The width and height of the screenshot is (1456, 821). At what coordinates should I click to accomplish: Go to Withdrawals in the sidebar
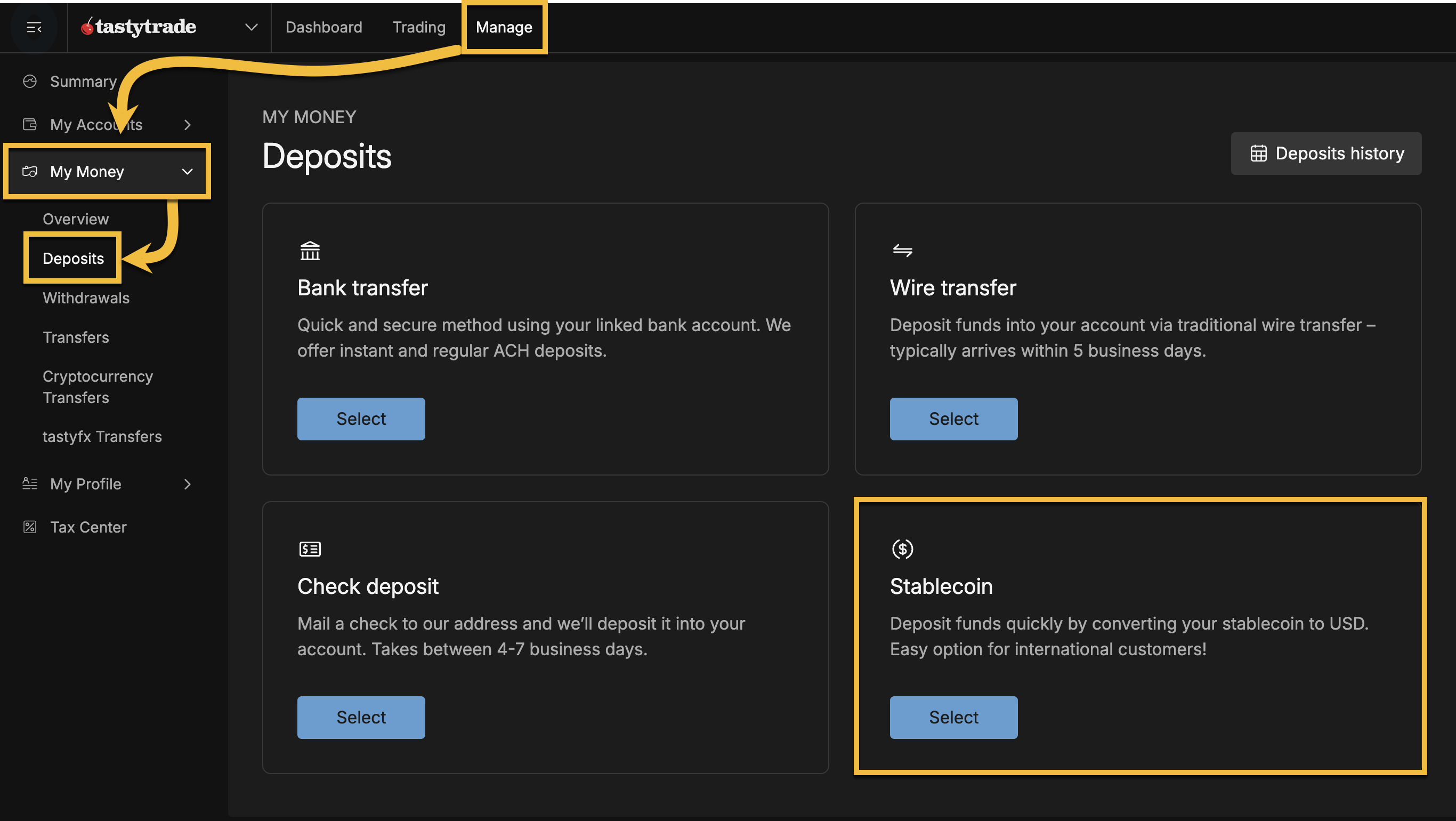click(86, 298)
